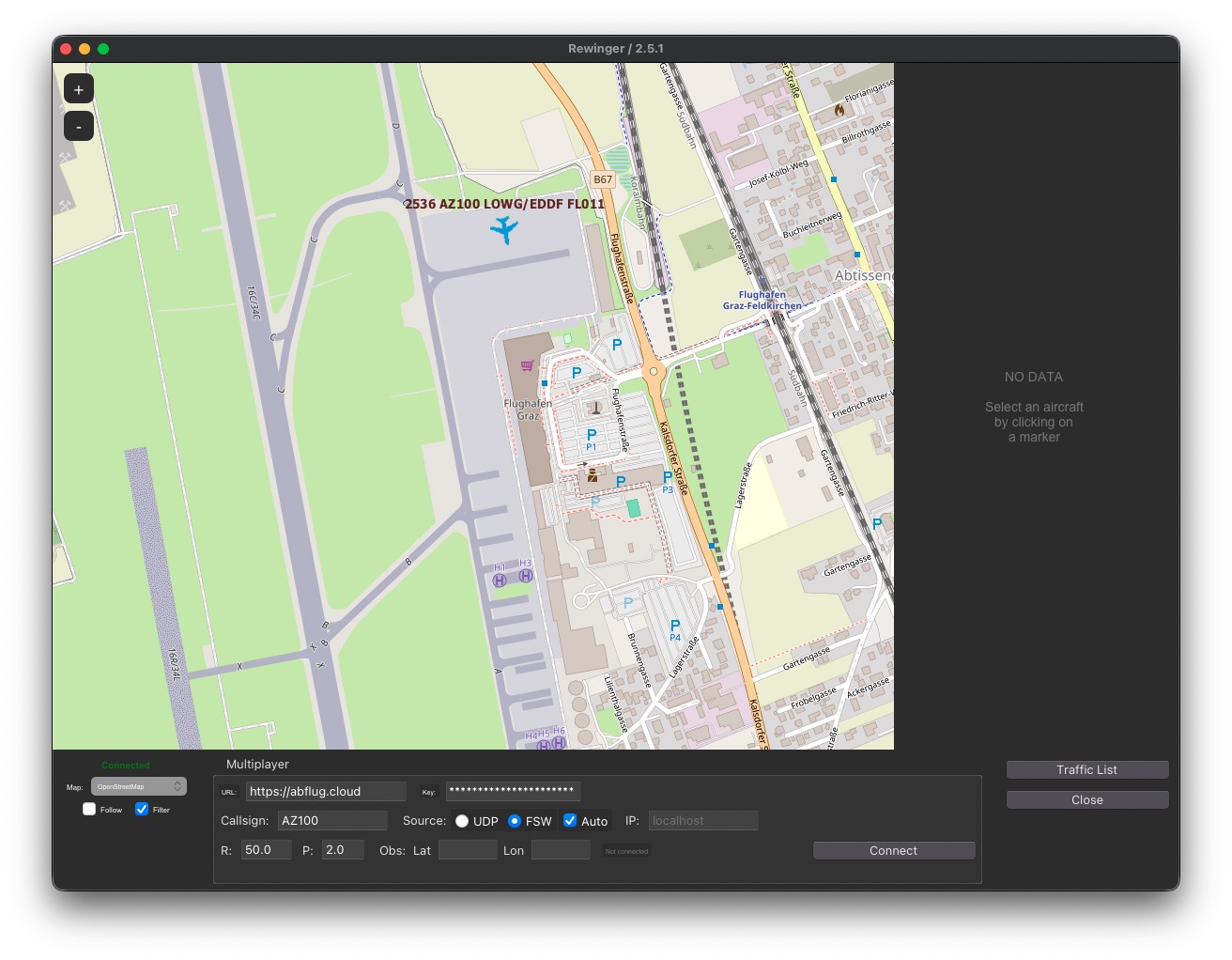Click the H3 hospital marker on the apron
The width and height of the screenshot is (1232, 960).
point(525,574)
